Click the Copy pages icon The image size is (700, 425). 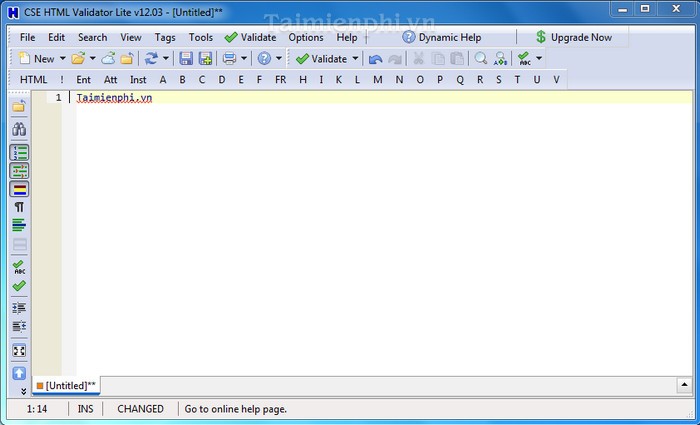[x=439, y=58]
